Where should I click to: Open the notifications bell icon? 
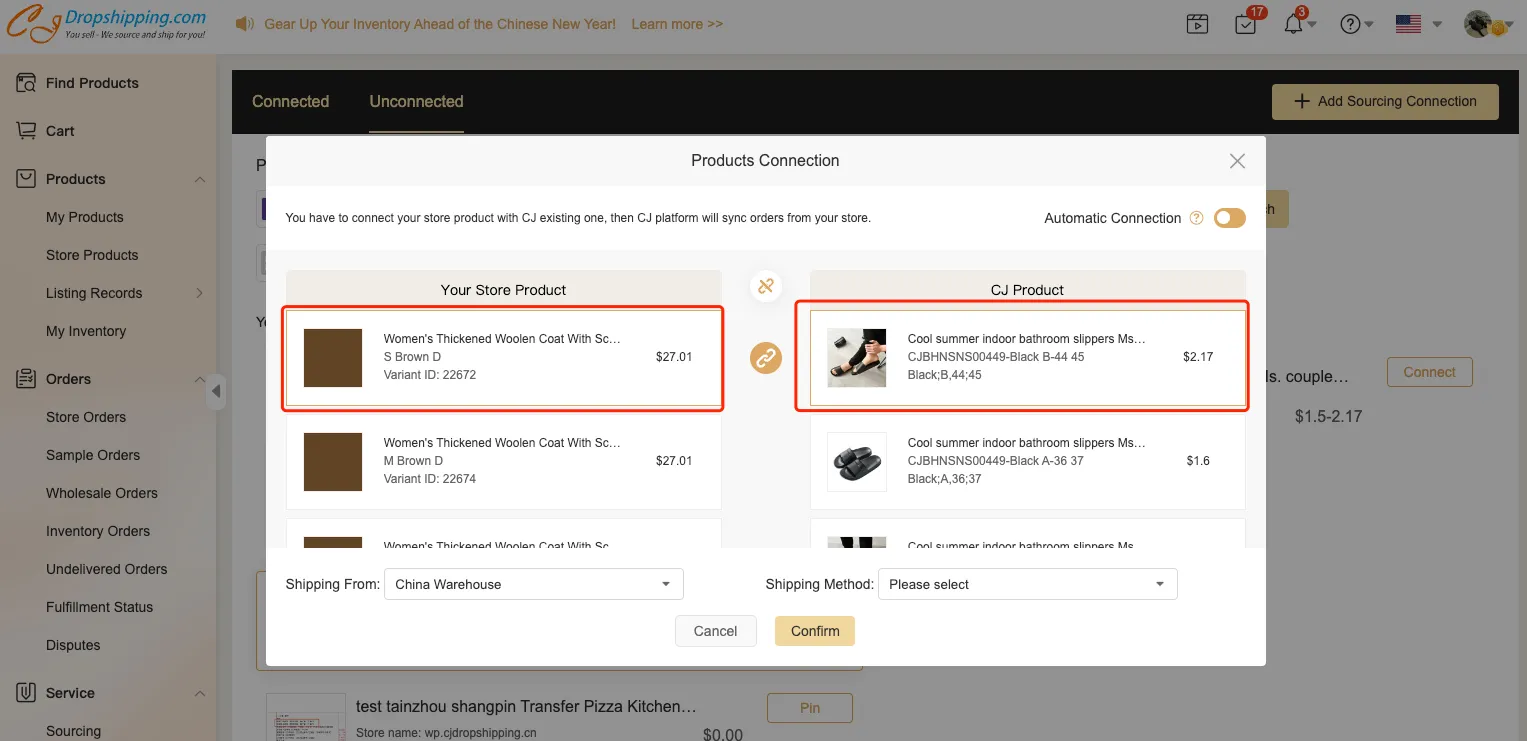point(1294,24)
